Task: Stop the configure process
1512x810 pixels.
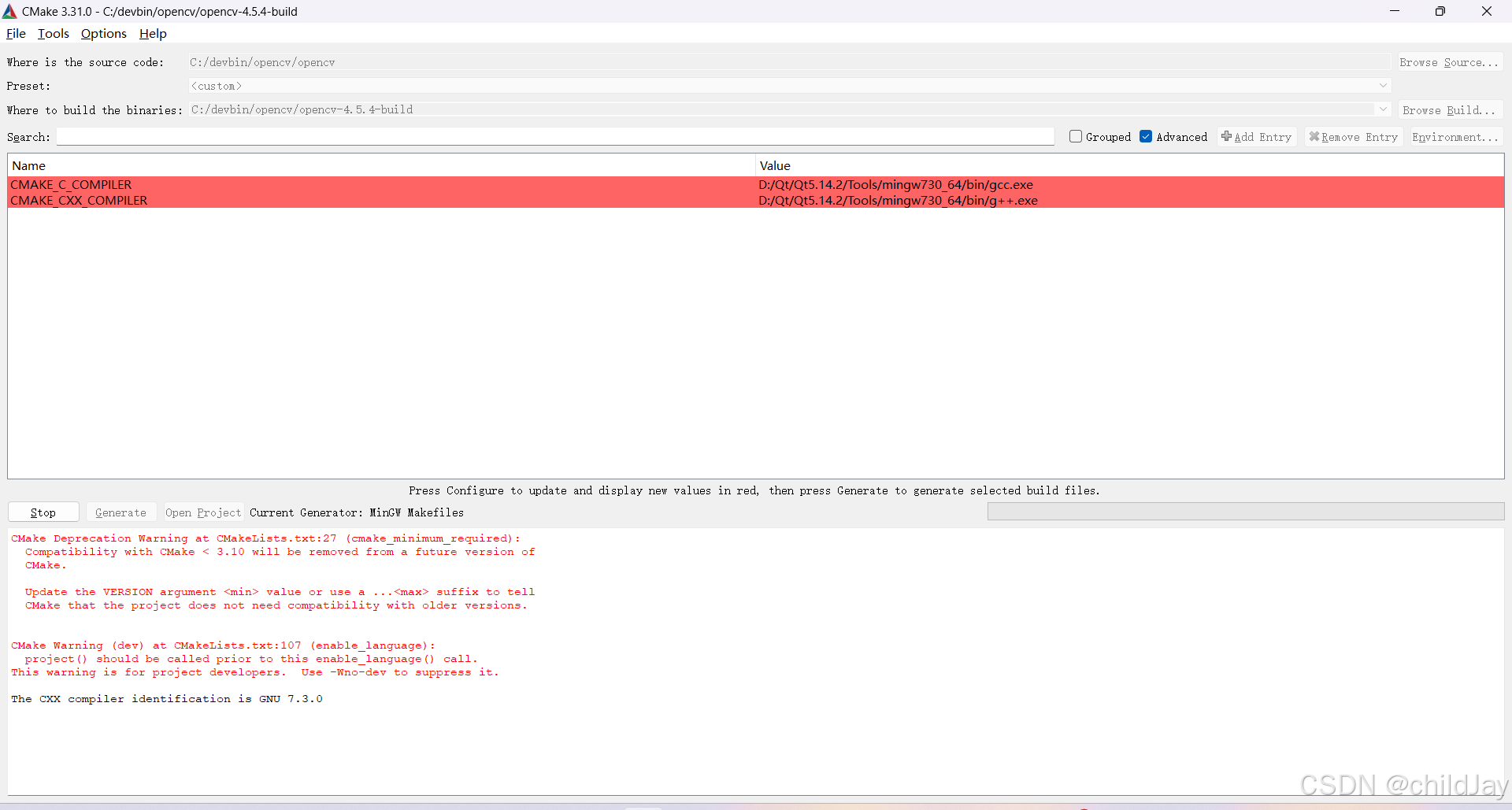Action: pos(43,512)
